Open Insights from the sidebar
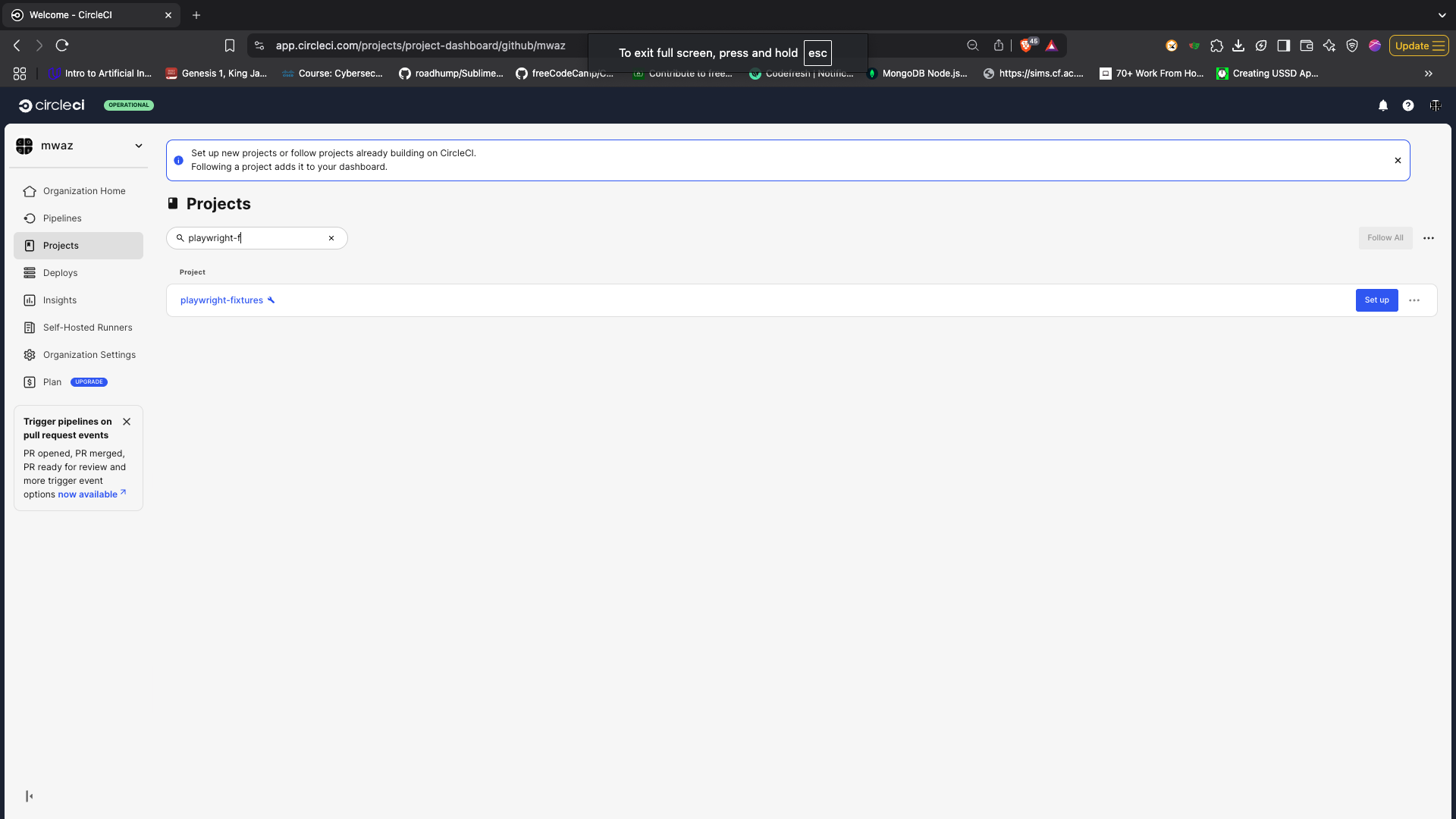 tap(60, 300)
